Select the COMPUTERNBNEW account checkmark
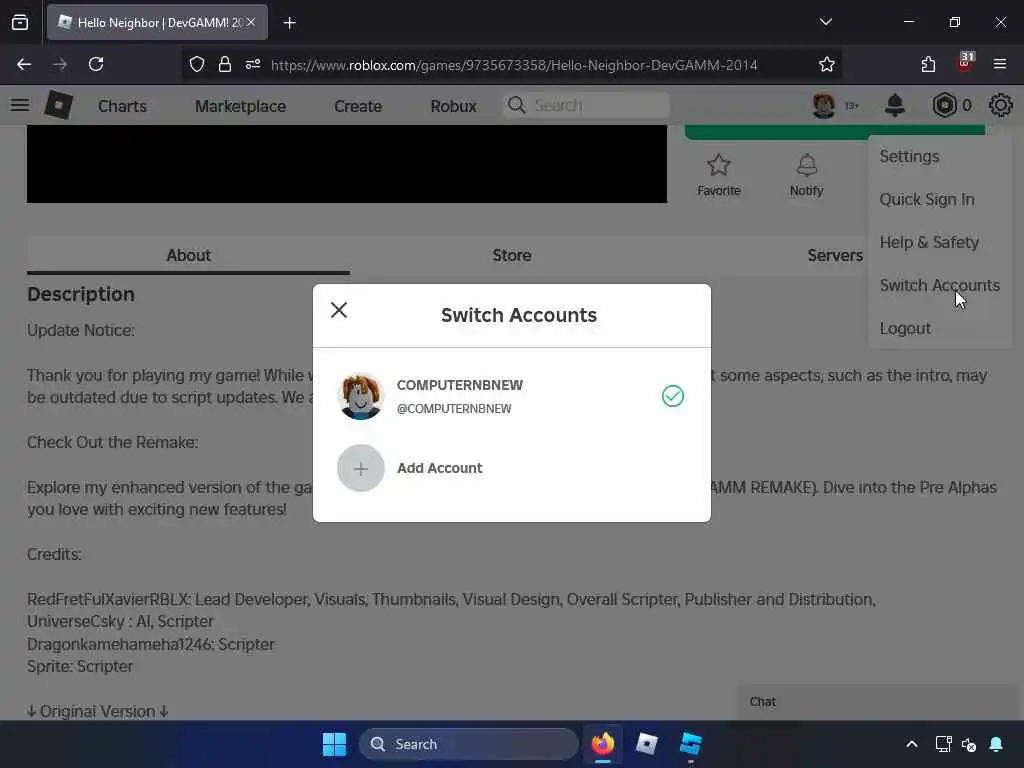The image size is (1024, 768). 673,396
